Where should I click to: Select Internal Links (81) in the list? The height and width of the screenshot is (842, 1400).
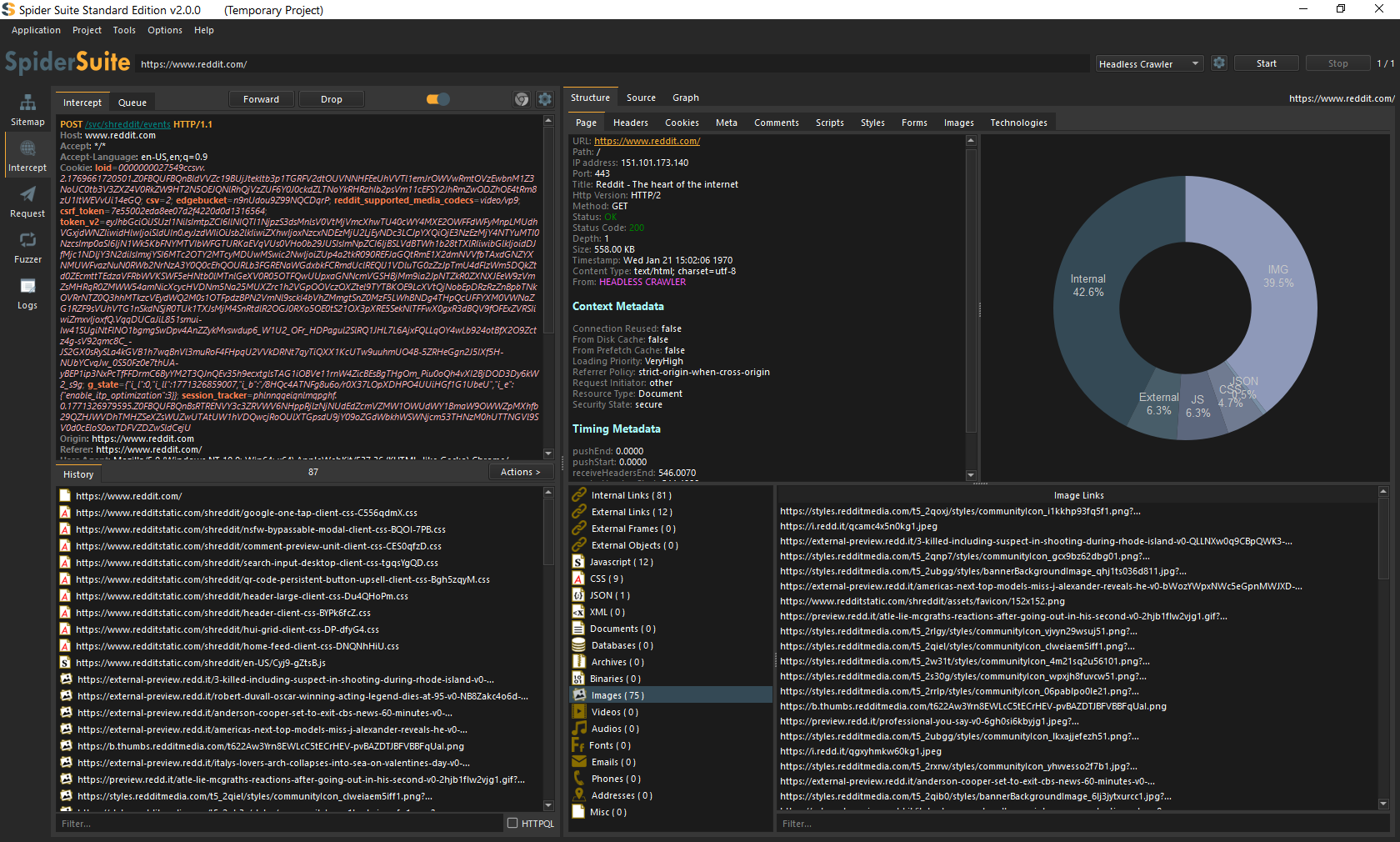coord(631,495)
